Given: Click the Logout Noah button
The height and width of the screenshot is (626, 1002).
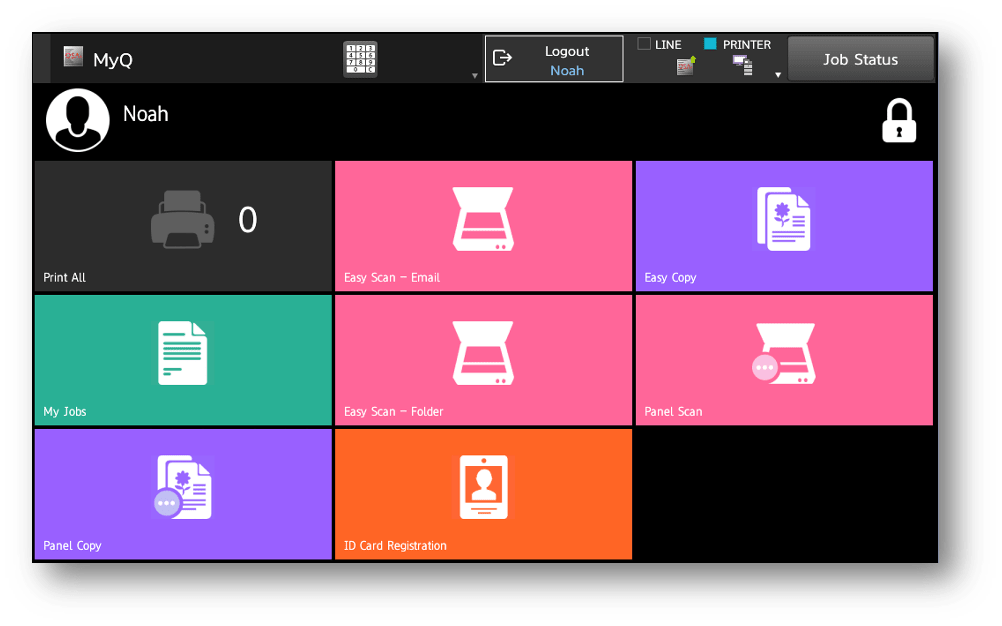Looking at the screenshot, I should click(x=554, y=59).
